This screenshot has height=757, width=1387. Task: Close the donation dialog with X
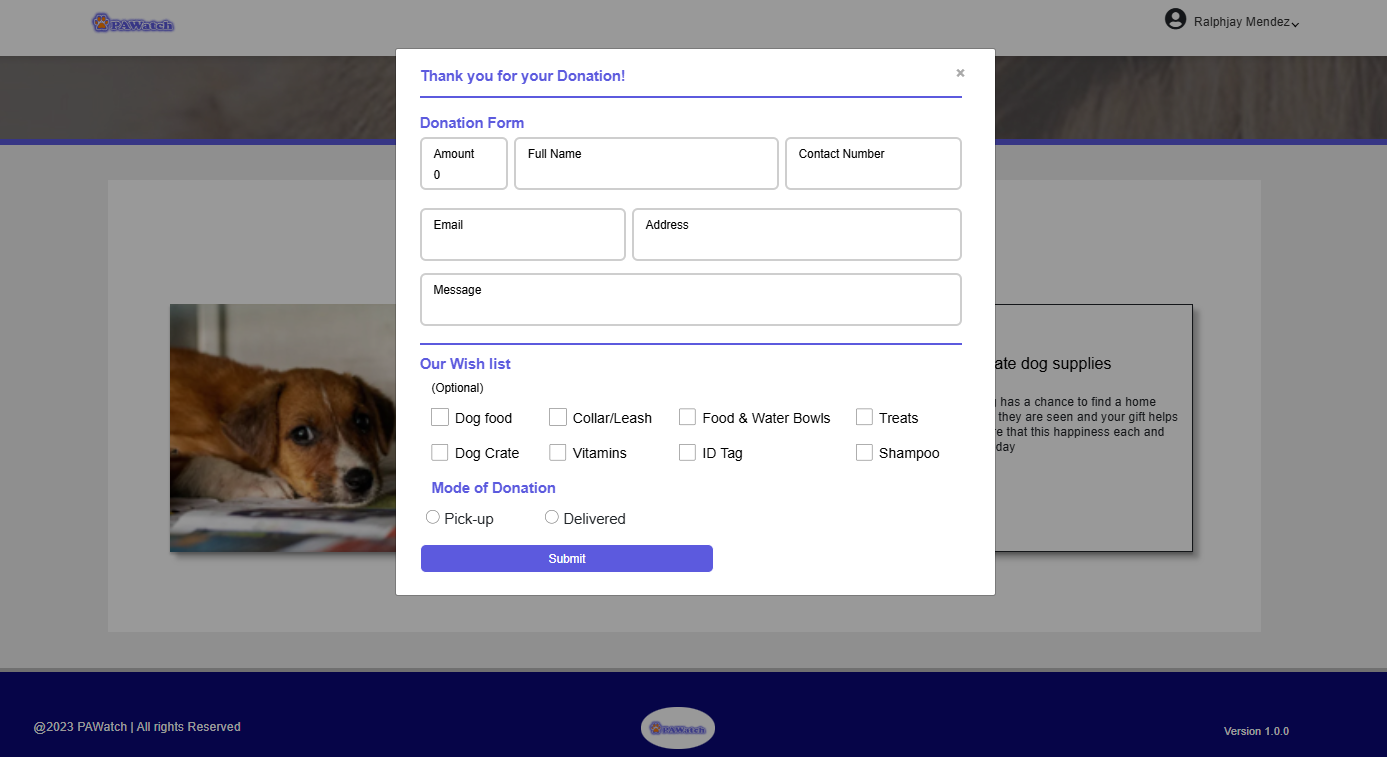point(960,73)
